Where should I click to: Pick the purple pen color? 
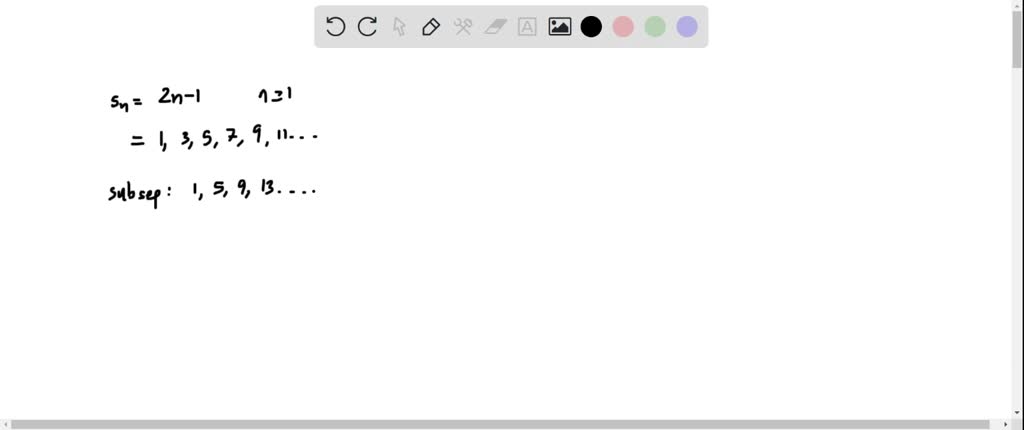pos(687,27)
